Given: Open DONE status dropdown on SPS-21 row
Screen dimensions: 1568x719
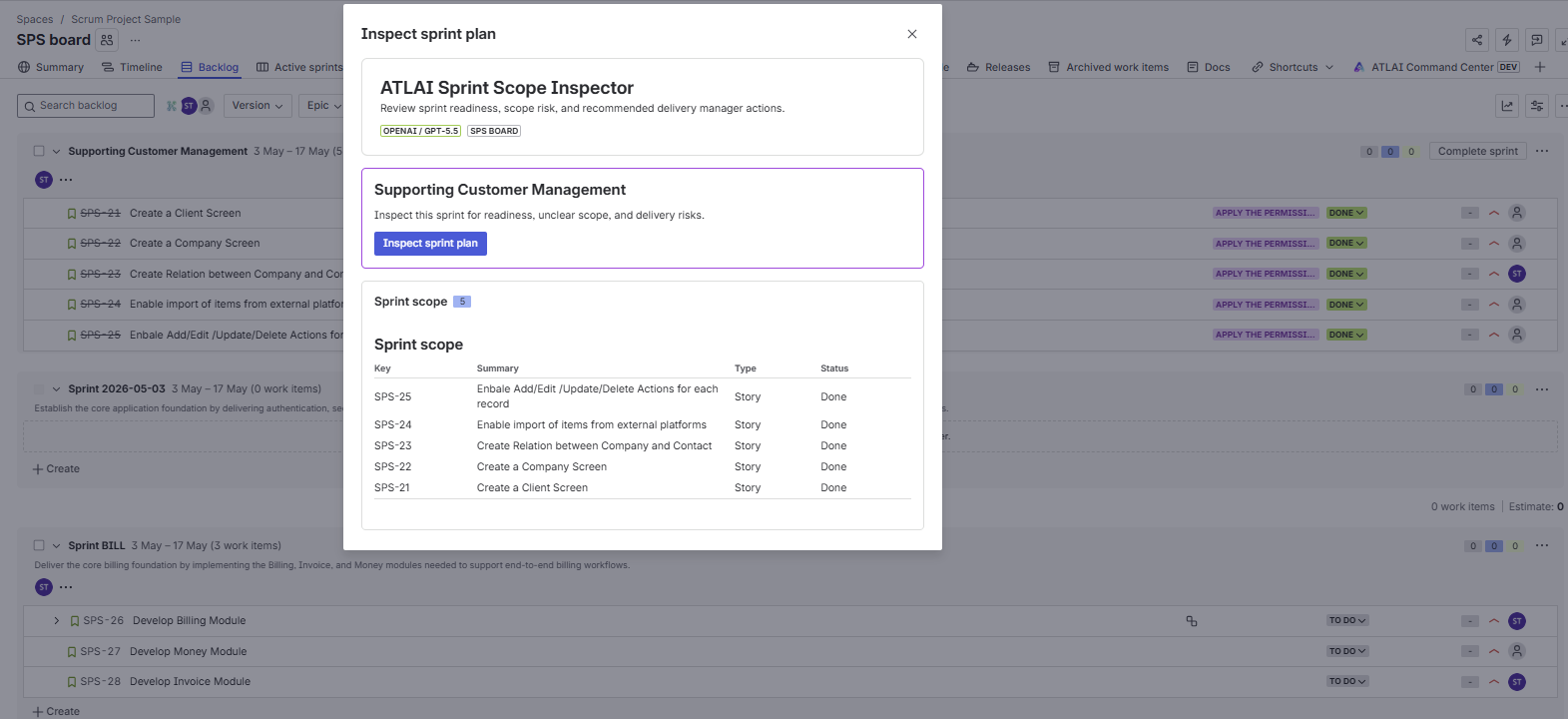Looking at the screenshot, I should (1346, 213).
